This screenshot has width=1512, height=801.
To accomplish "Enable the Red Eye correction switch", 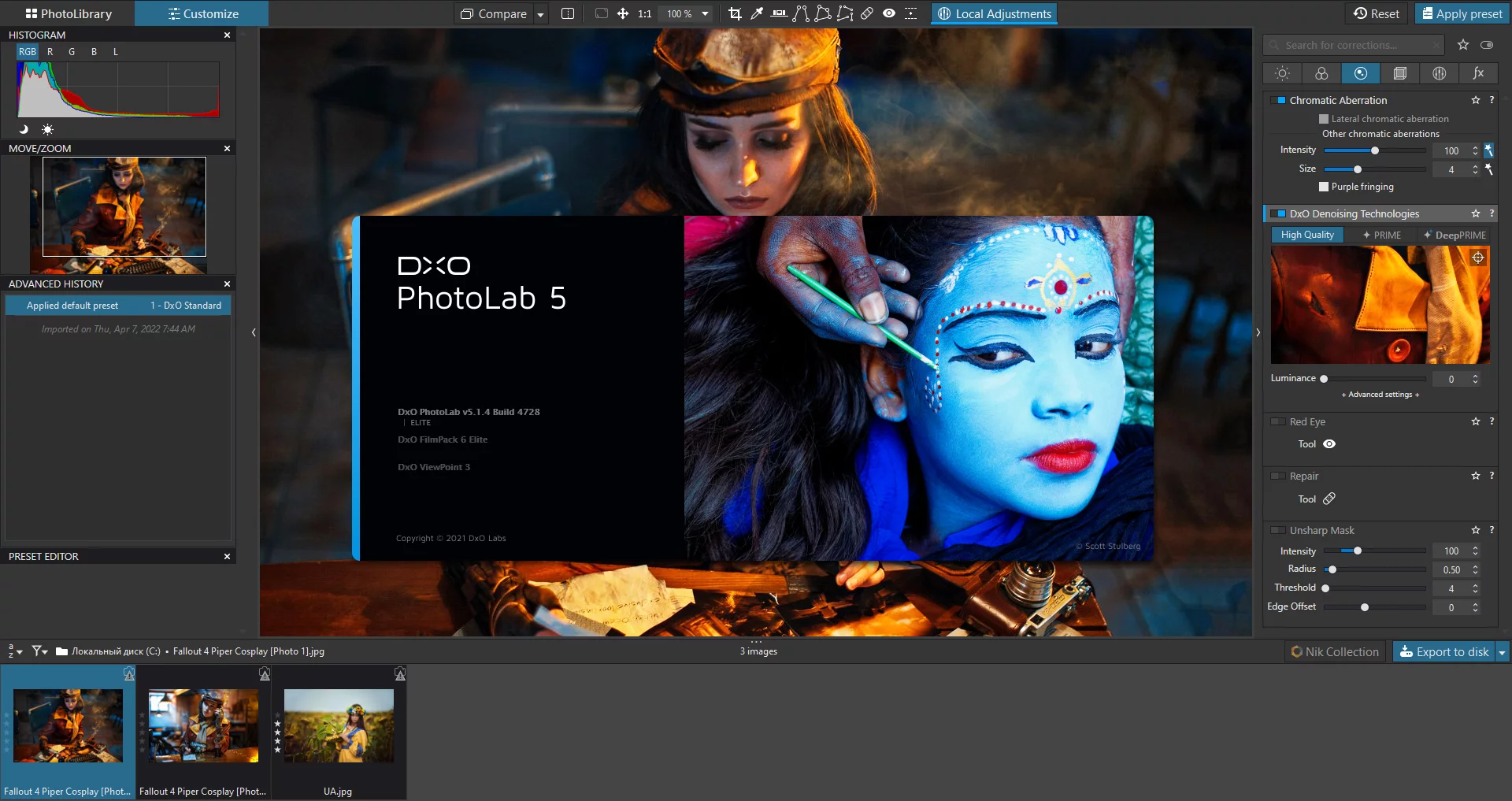I will click(x=1278, y=421).
